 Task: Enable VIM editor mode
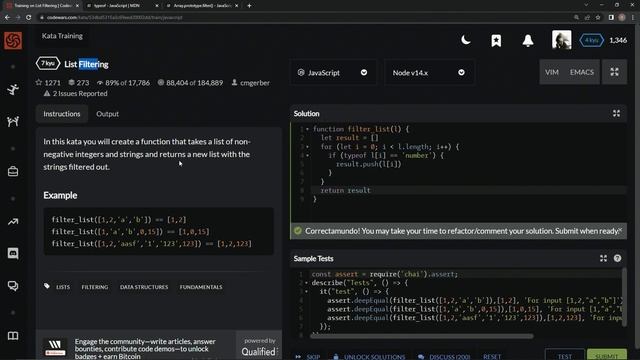[x=551, y=72]
